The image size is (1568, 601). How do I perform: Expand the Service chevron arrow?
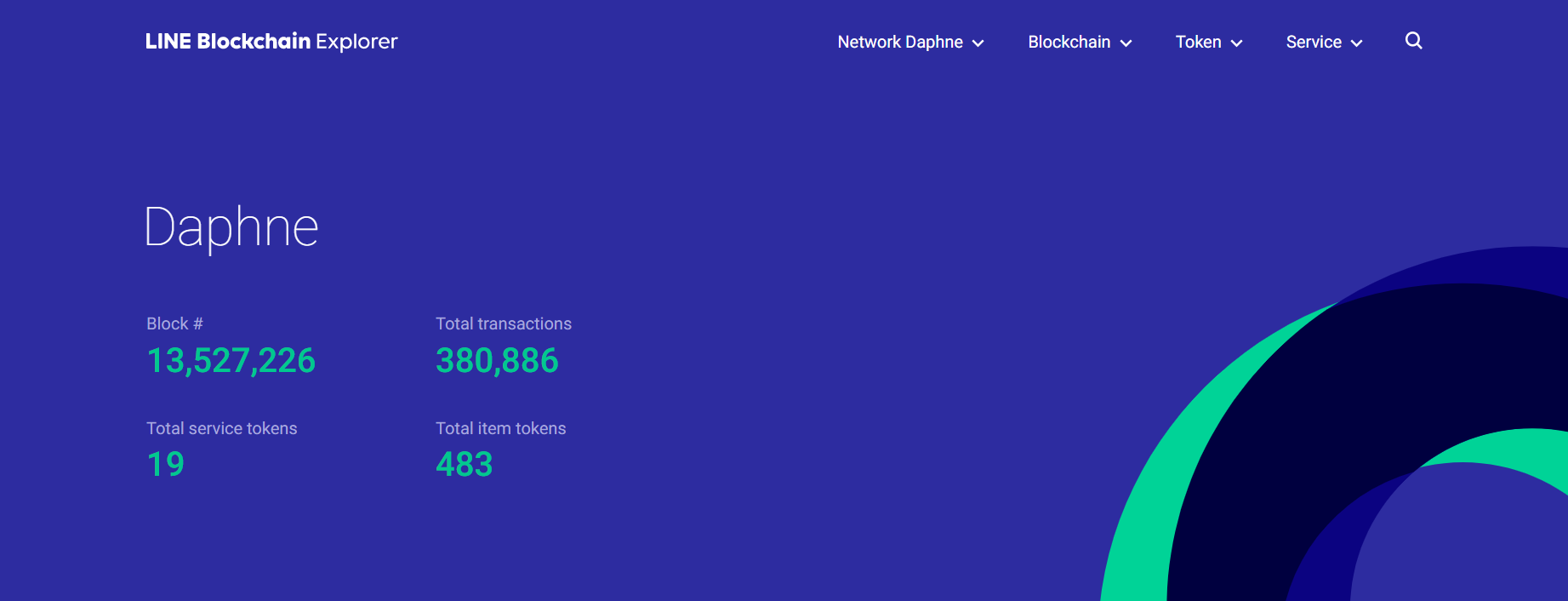pos(1357,43)
